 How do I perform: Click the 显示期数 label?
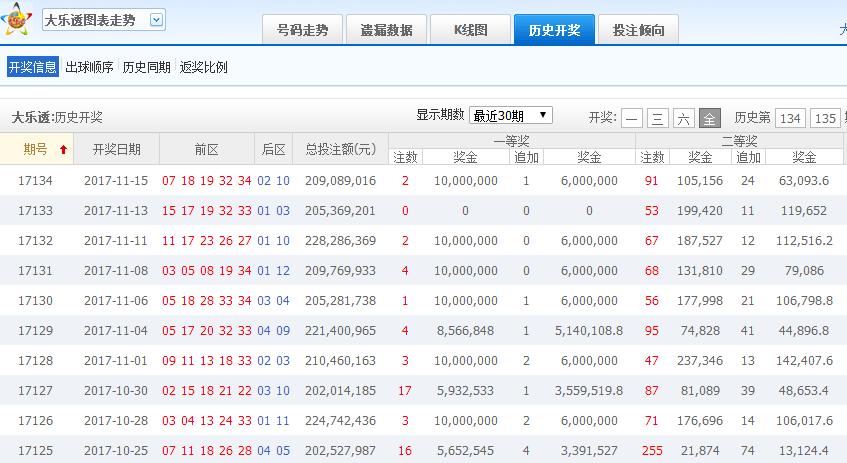tap(440, 115)
